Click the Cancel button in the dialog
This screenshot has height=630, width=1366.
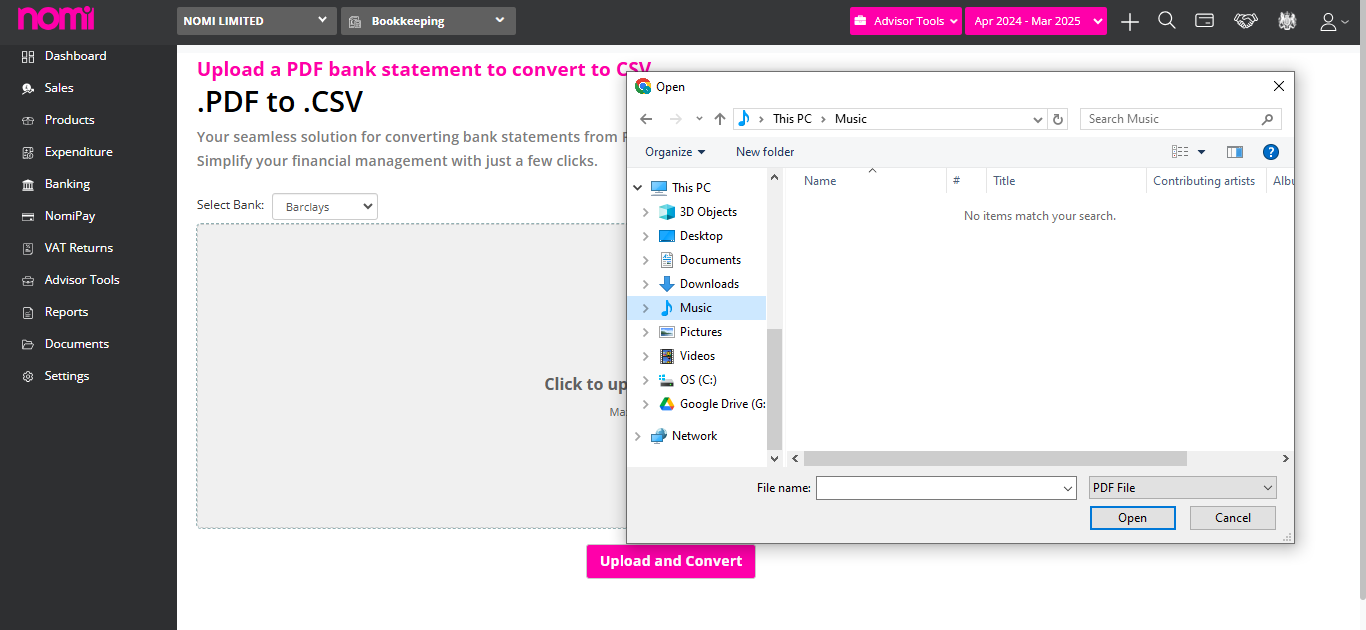click(x=1233, y=518)
